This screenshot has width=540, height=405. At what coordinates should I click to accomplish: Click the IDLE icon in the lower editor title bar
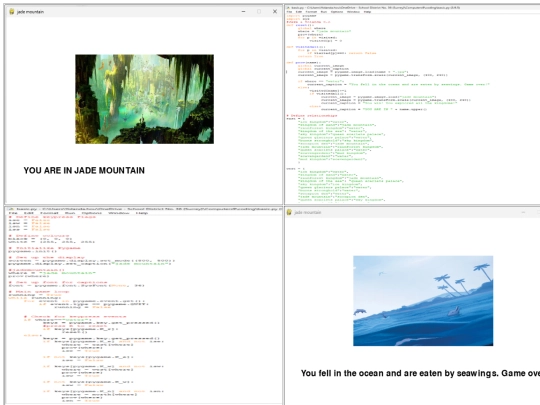[11, 209]
